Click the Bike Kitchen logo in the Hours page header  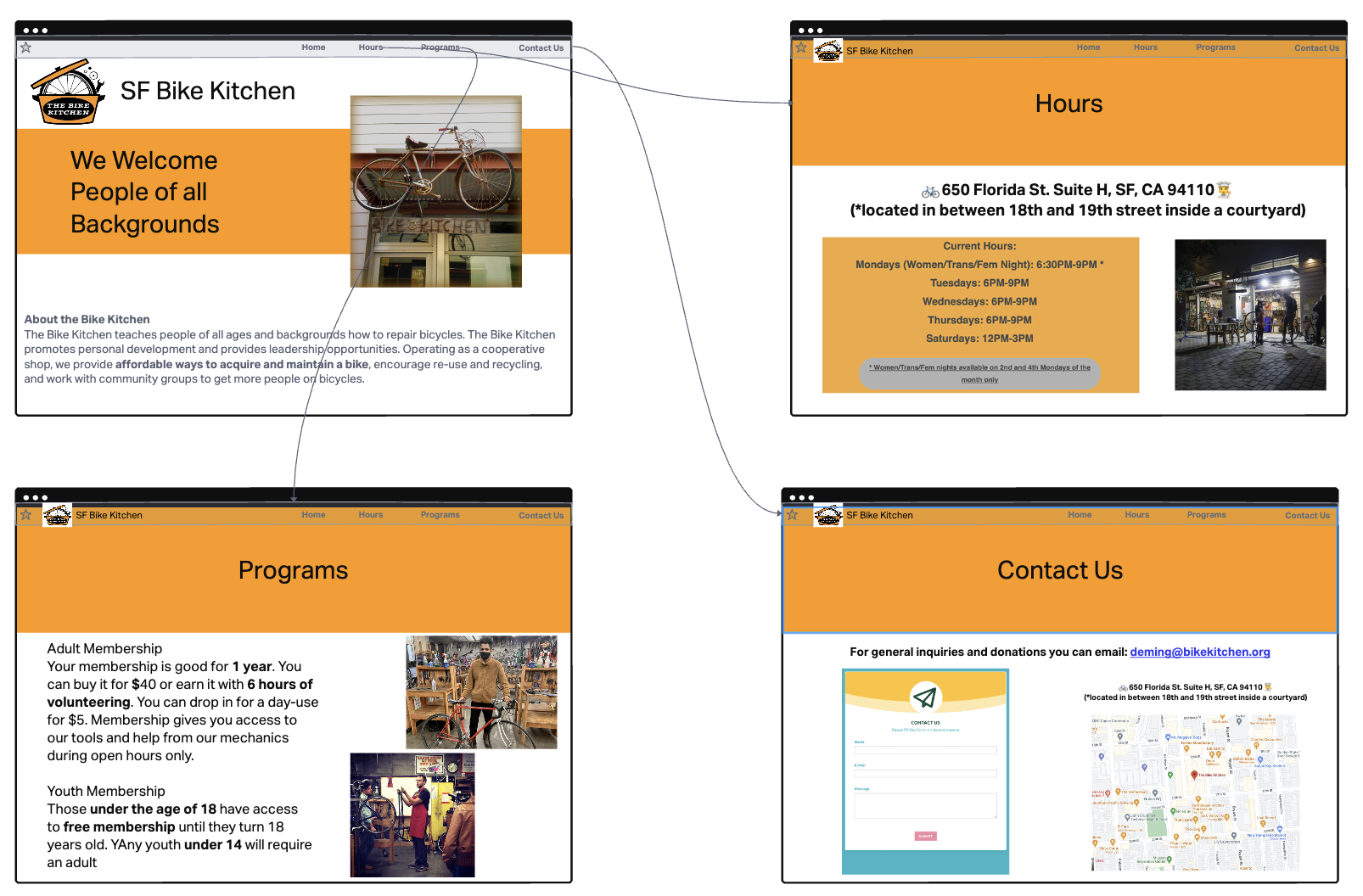pyautogui.click(x=828, y=51)
